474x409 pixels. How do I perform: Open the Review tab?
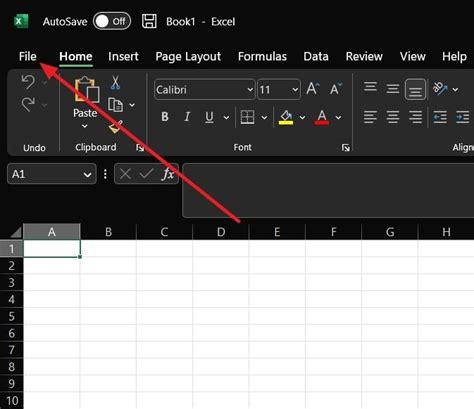(364, 56)
